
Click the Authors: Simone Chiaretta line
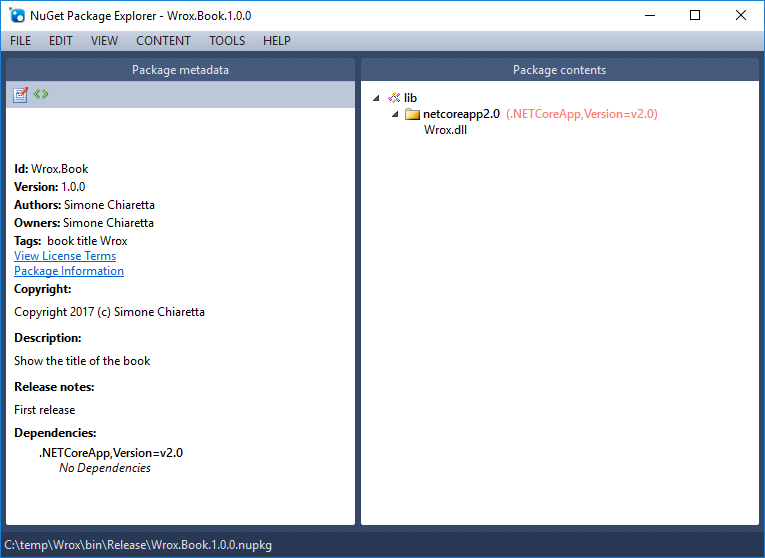pyautogui.click(x=84, y=205)
